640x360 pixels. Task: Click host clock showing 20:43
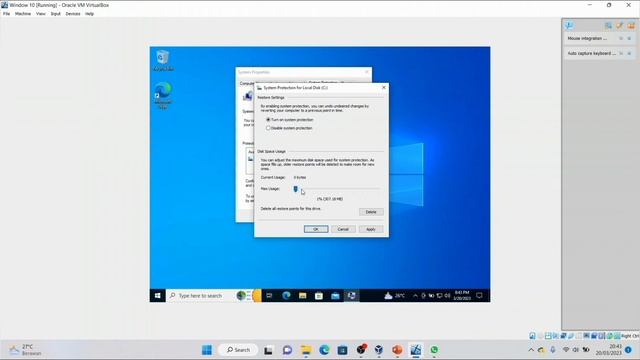click(608, 350)
